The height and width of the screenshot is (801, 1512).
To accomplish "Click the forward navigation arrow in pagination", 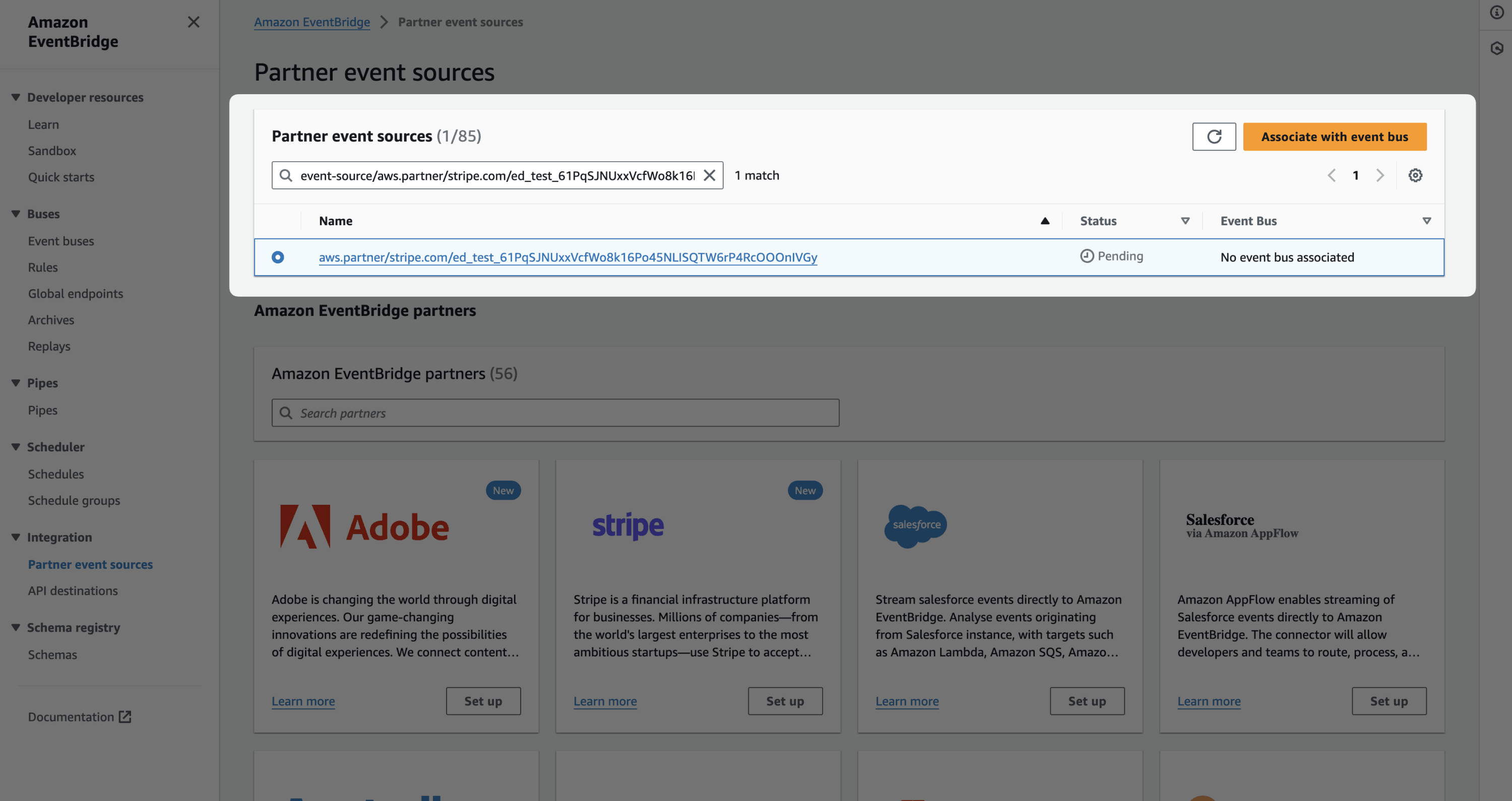I will (x=1378, y=175).
